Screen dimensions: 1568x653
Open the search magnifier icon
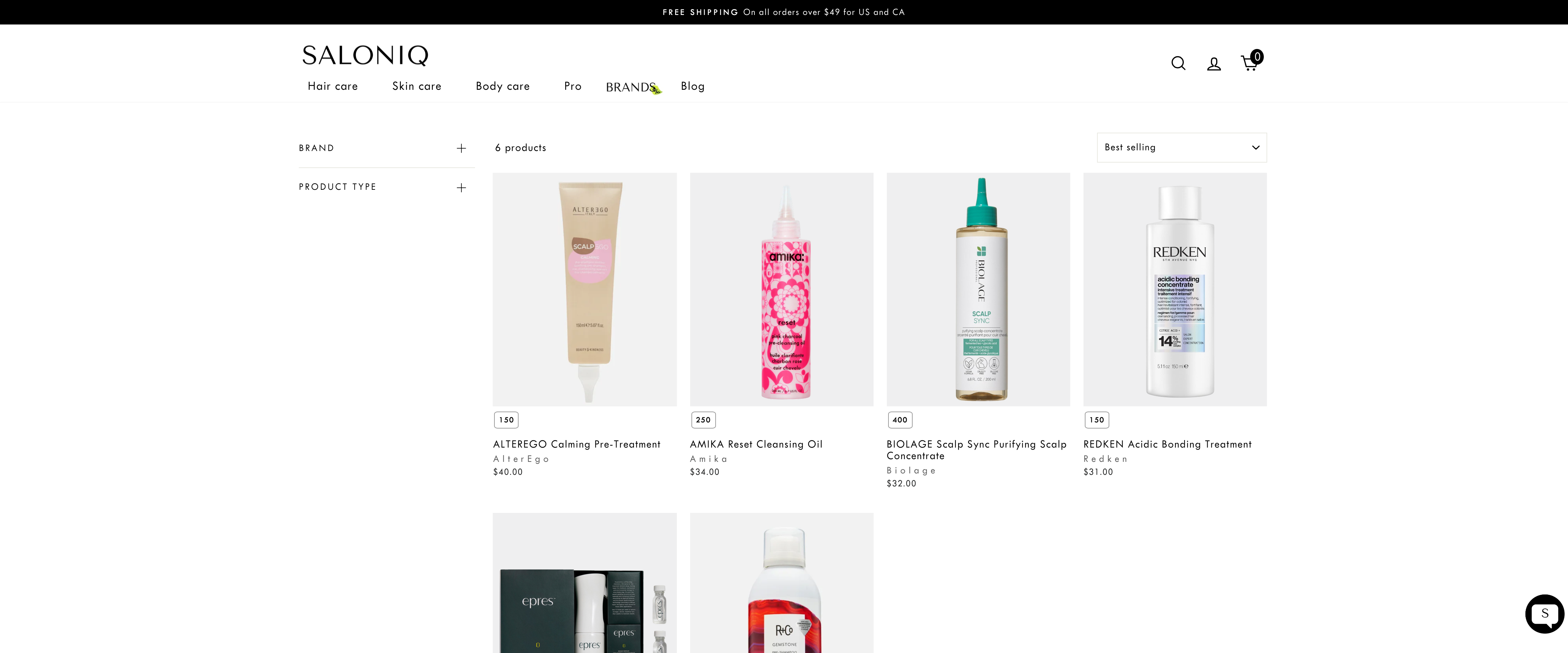[x=1178, y=63]
